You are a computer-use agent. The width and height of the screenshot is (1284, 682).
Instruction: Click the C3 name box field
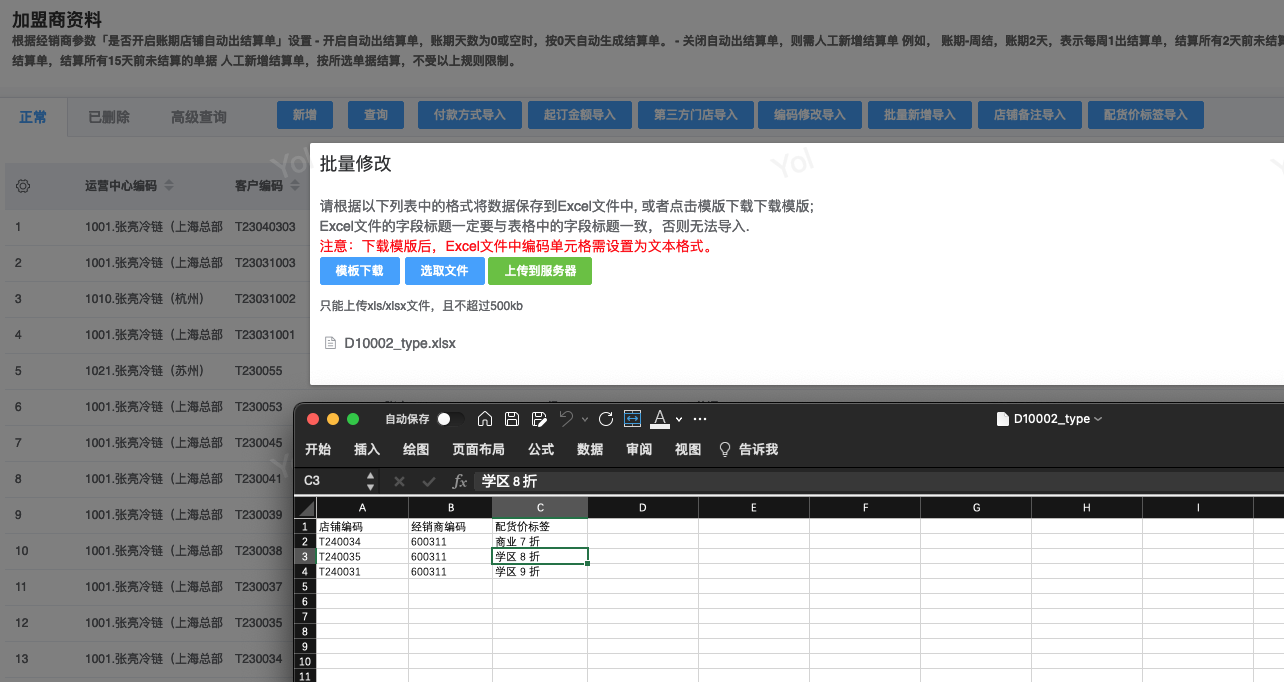tap(333, 481)
